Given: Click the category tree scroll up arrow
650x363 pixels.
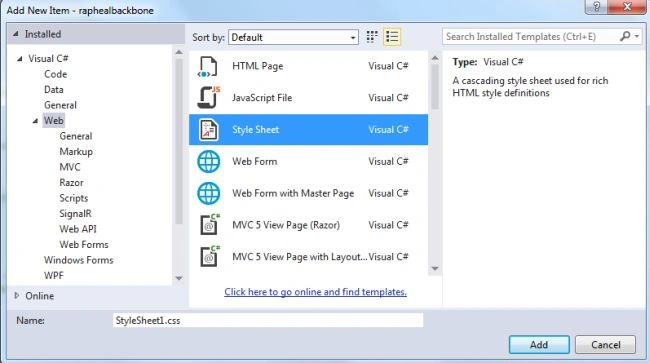Looking at the screenshot, I should click(x=179, y=52).
